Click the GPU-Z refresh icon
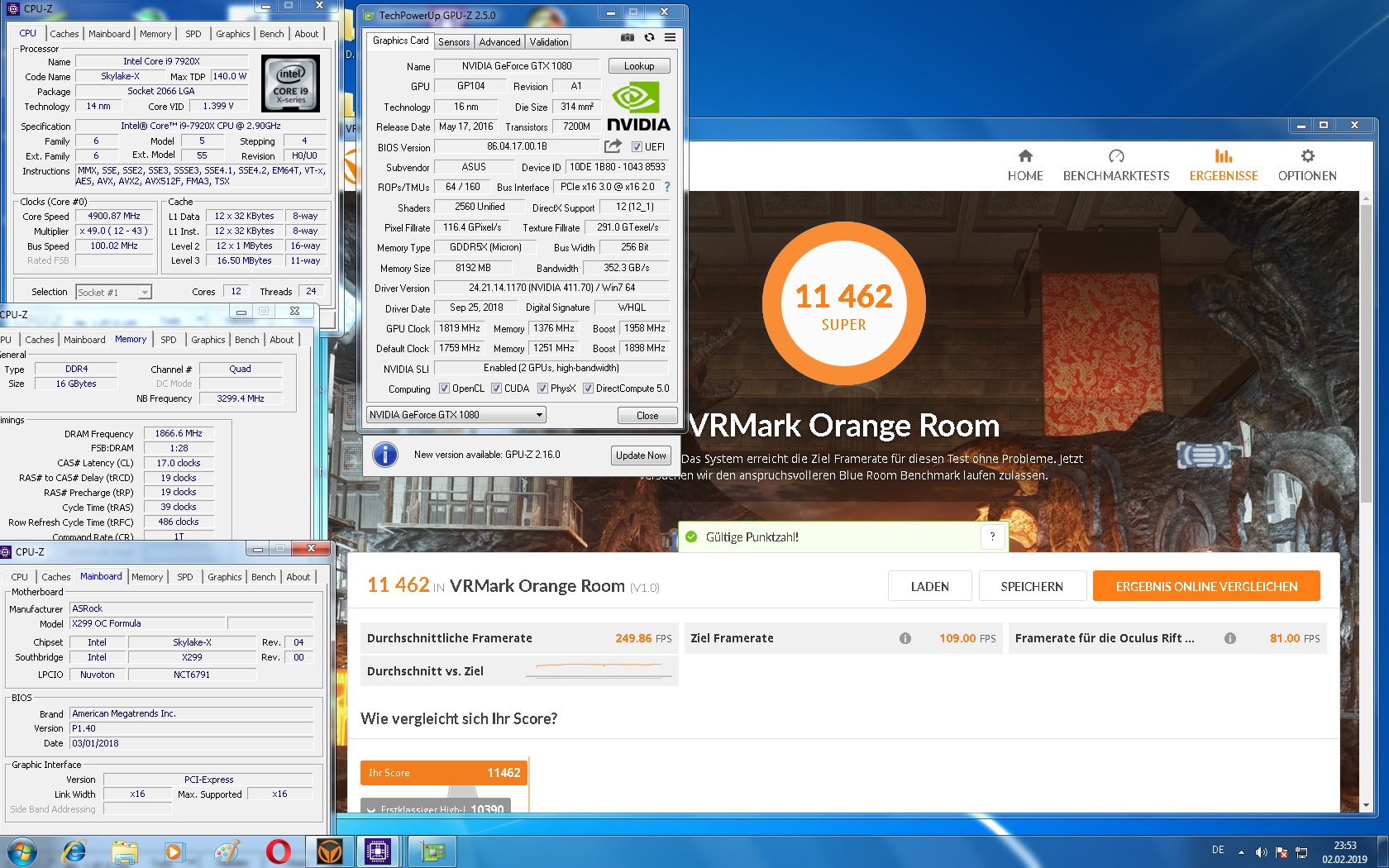 (649, 38)
